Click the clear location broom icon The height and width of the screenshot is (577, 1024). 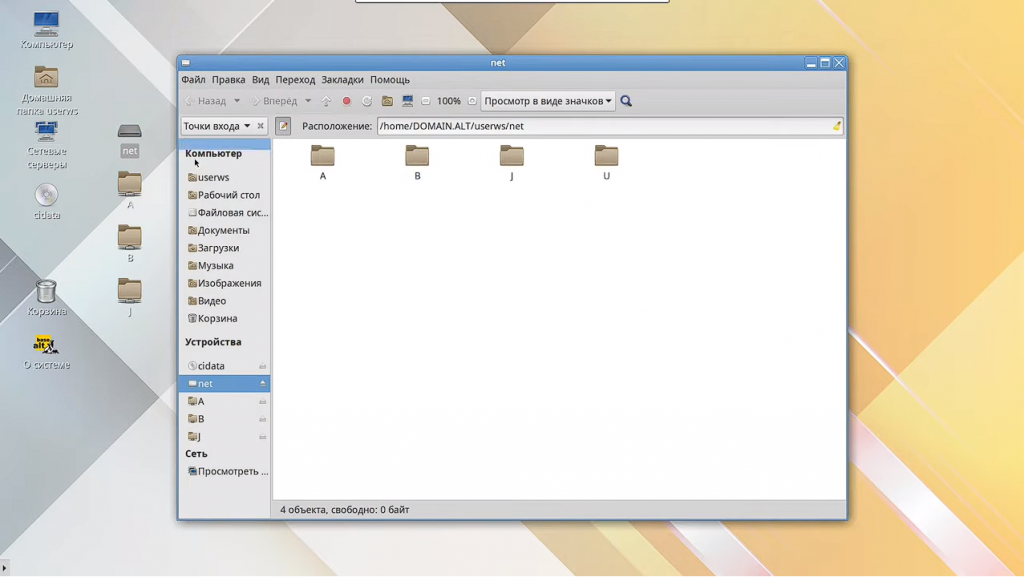pos(837,126)
